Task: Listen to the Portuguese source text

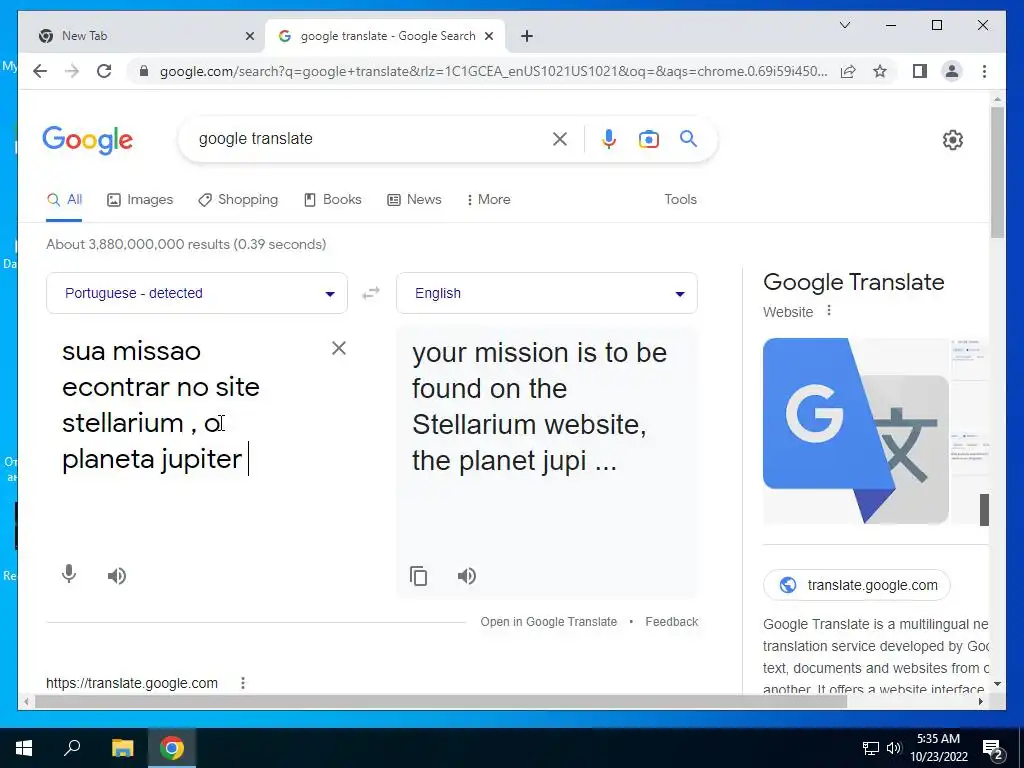Action: coord(117,575)
